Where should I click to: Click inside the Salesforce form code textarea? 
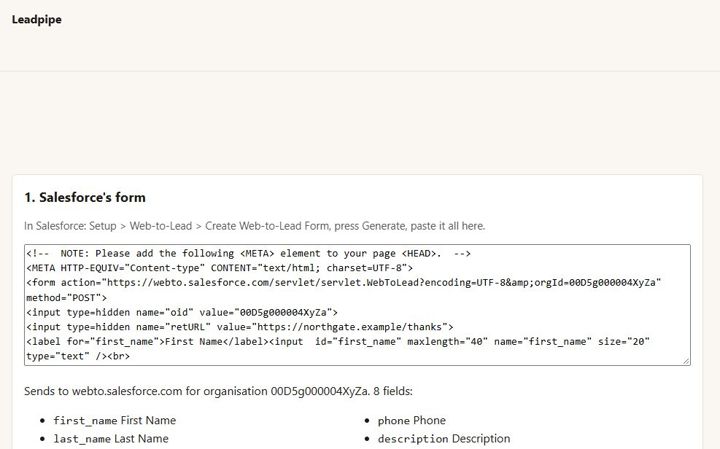coord(357,305)
